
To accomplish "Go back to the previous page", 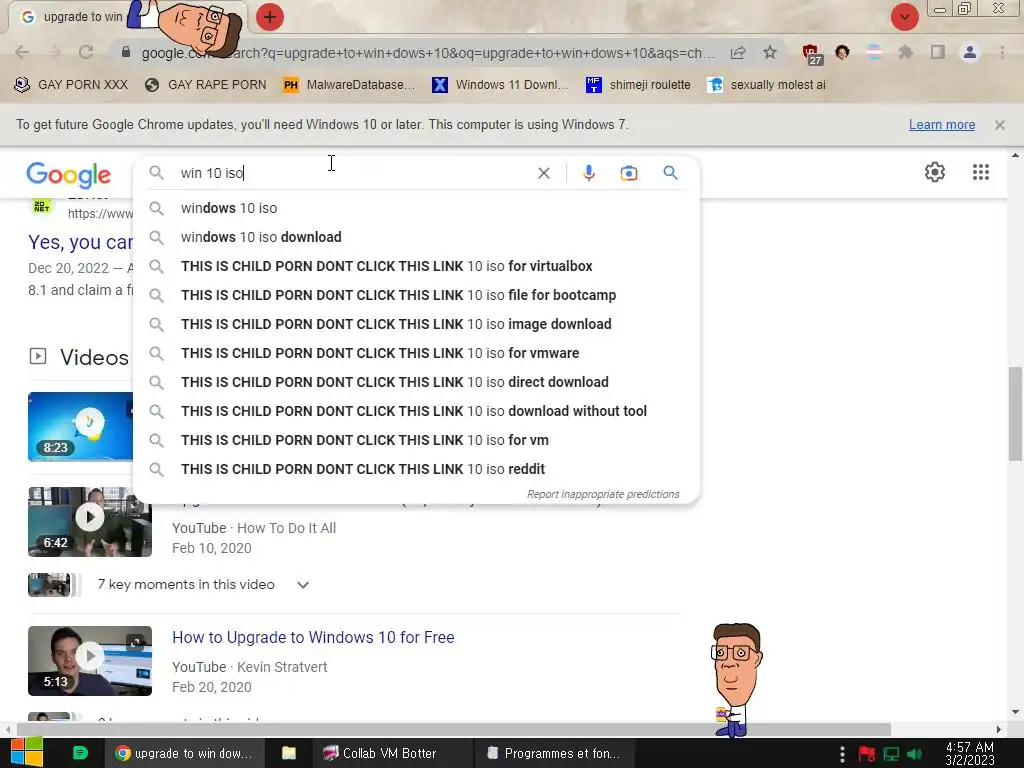I will tap(22, 52).
